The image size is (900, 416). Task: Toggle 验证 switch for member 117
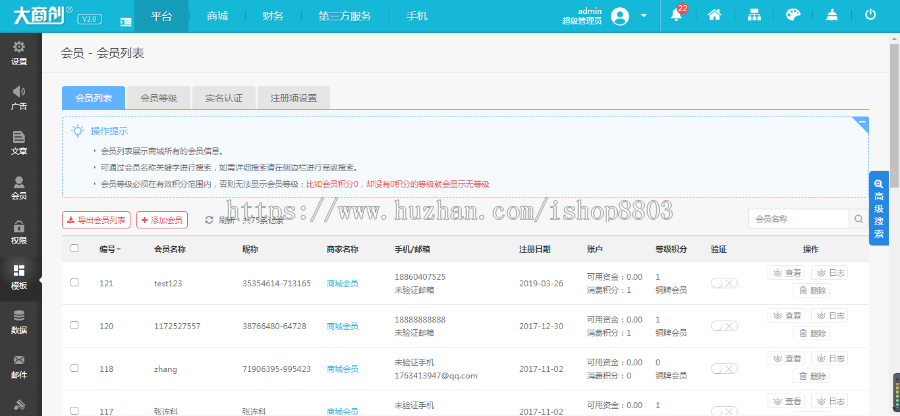tap(724, 411)
